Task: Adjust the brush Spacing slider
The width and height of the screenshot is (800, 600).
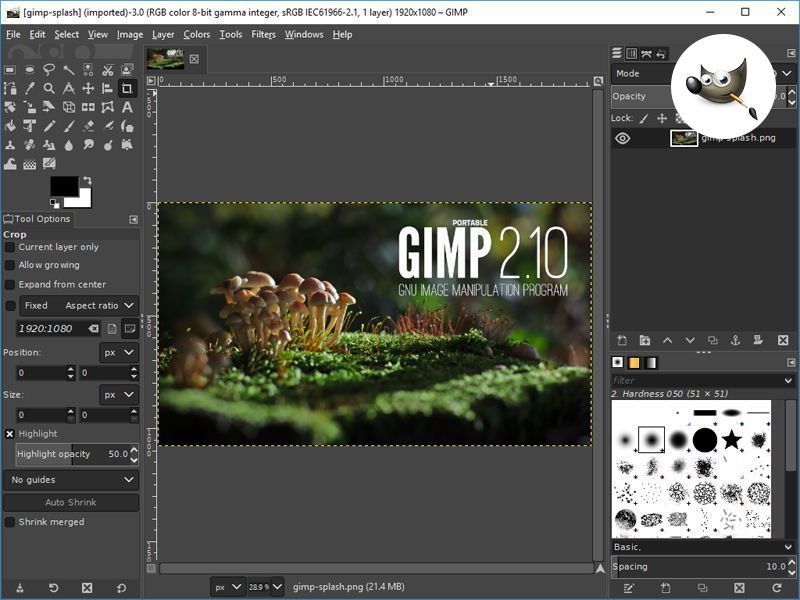Action: click(699, 567)
